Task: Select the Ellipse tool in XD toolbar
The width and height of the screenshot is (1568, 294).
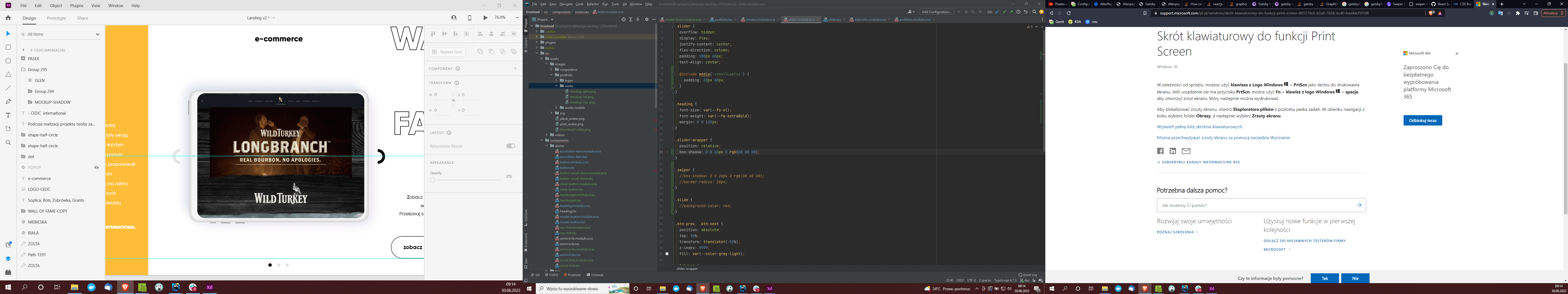Action: [8, 61]
